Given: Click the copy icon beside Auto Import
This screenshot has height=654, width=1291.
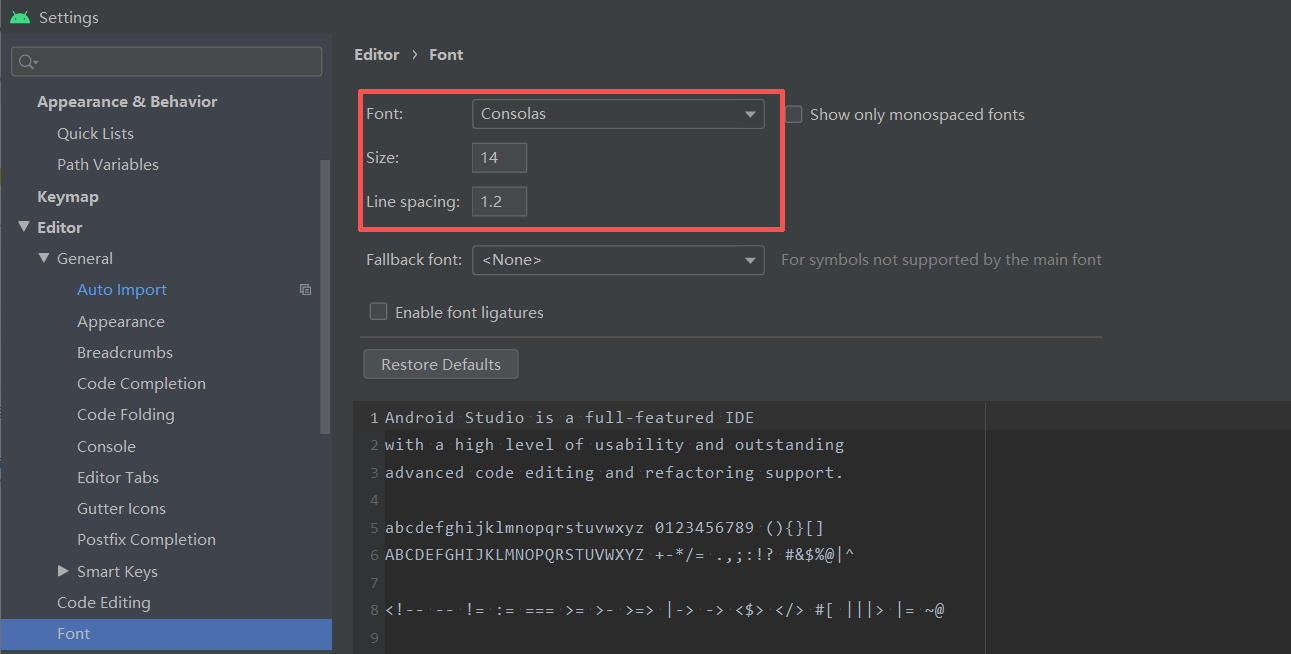Looking at the screenshot, I should (x=306, y=290).
